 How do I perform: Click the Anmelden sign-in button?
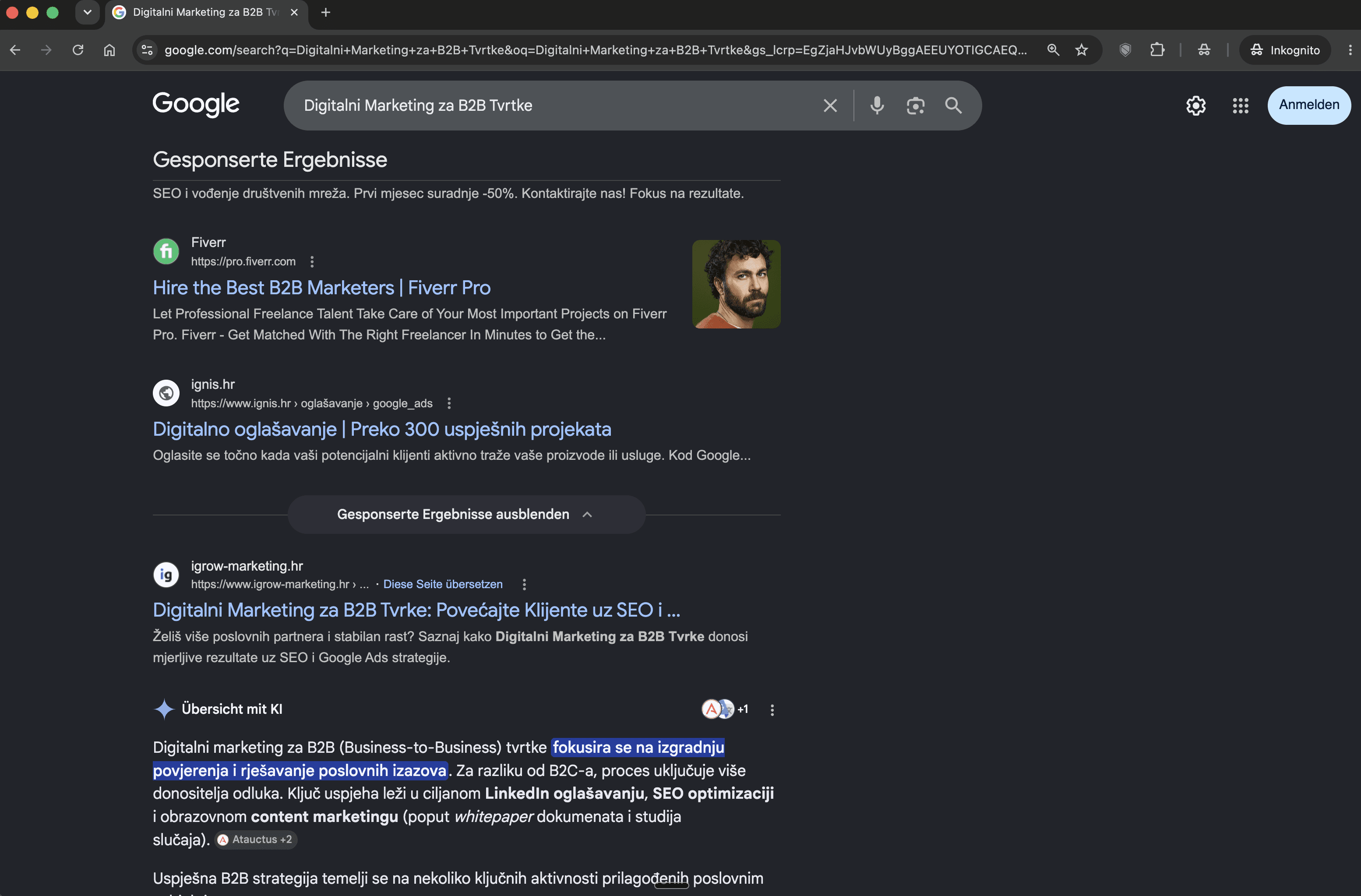[1309, 105]
